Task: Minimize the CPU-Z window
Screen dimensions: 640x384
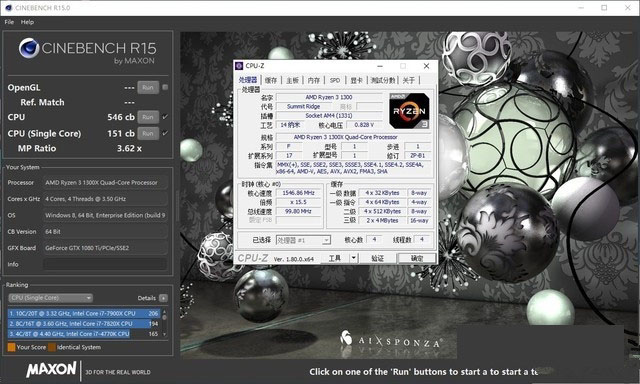Action: tap(380, 66)
